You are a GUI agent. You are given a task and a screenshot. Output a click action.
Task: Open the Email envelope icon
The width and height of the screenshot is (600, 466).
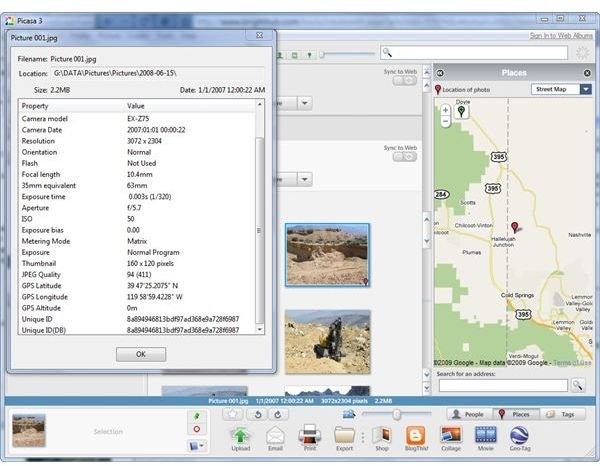tap(275, 435)
